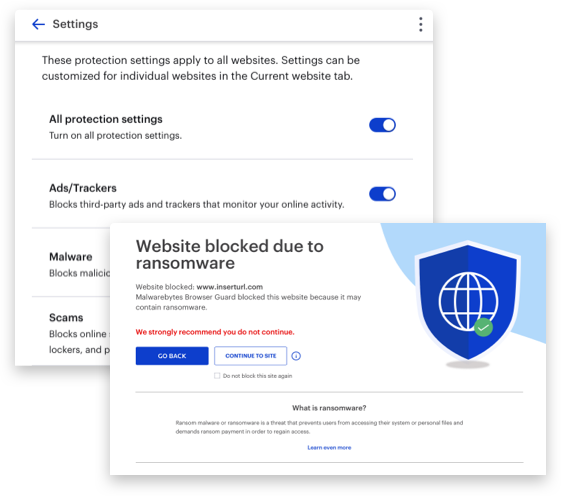The image size is (561, 496).
Task: Click the blocked URL www.inserturl.com
Action: click(230, 287)
